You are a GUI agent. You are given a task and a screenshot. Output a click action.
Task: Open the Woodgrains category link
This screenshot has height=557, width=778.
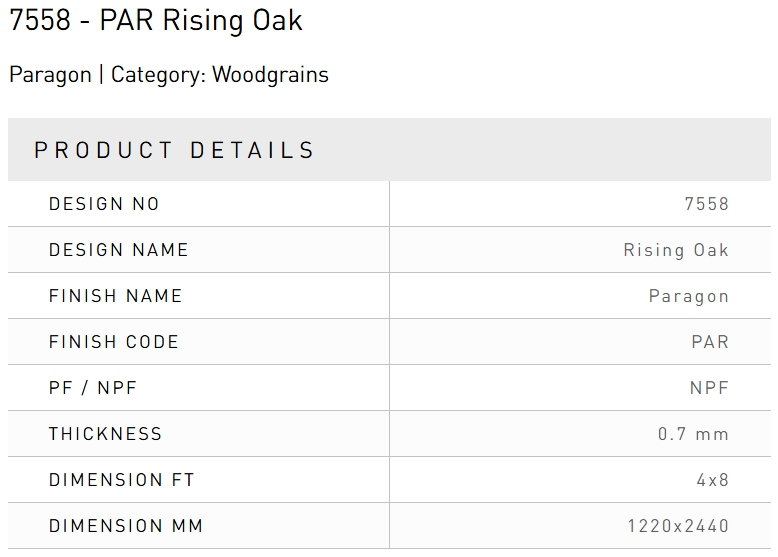(270, 74)
